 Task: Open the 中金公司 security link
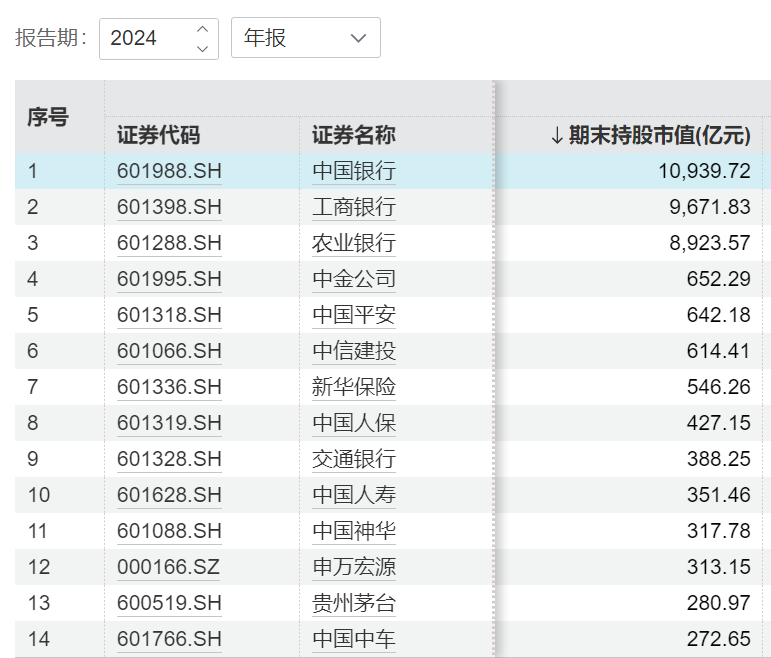tap(353, 279)
